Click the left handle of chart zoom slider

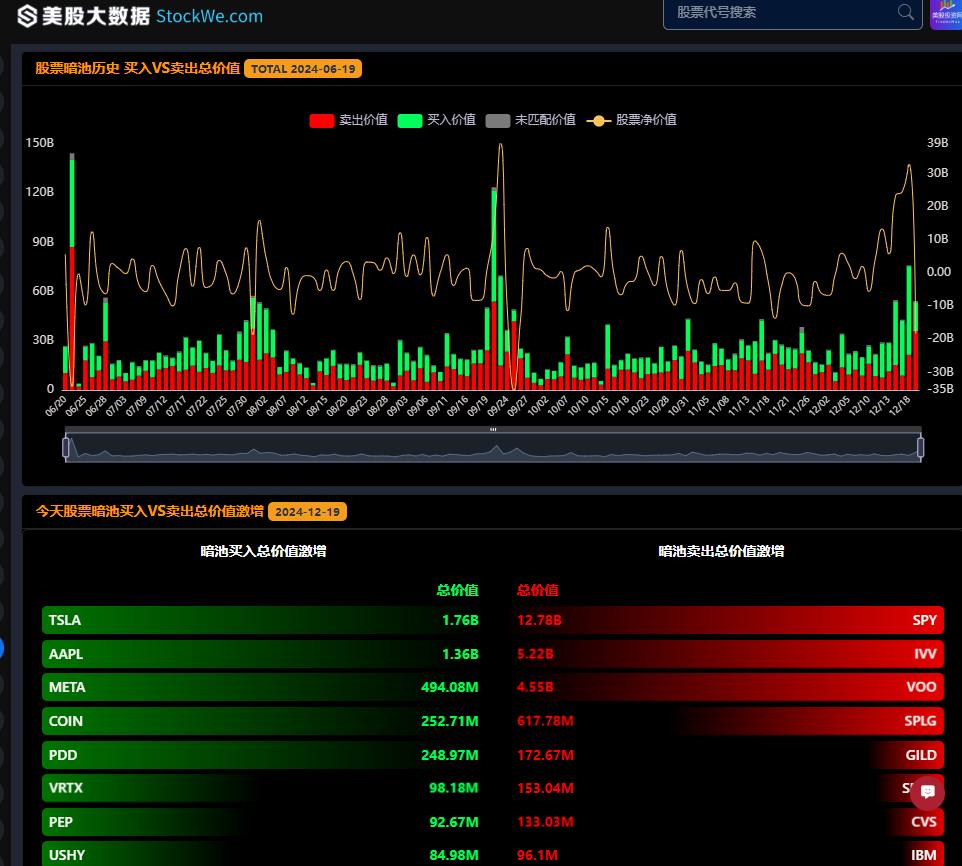(x=66, y=447)
